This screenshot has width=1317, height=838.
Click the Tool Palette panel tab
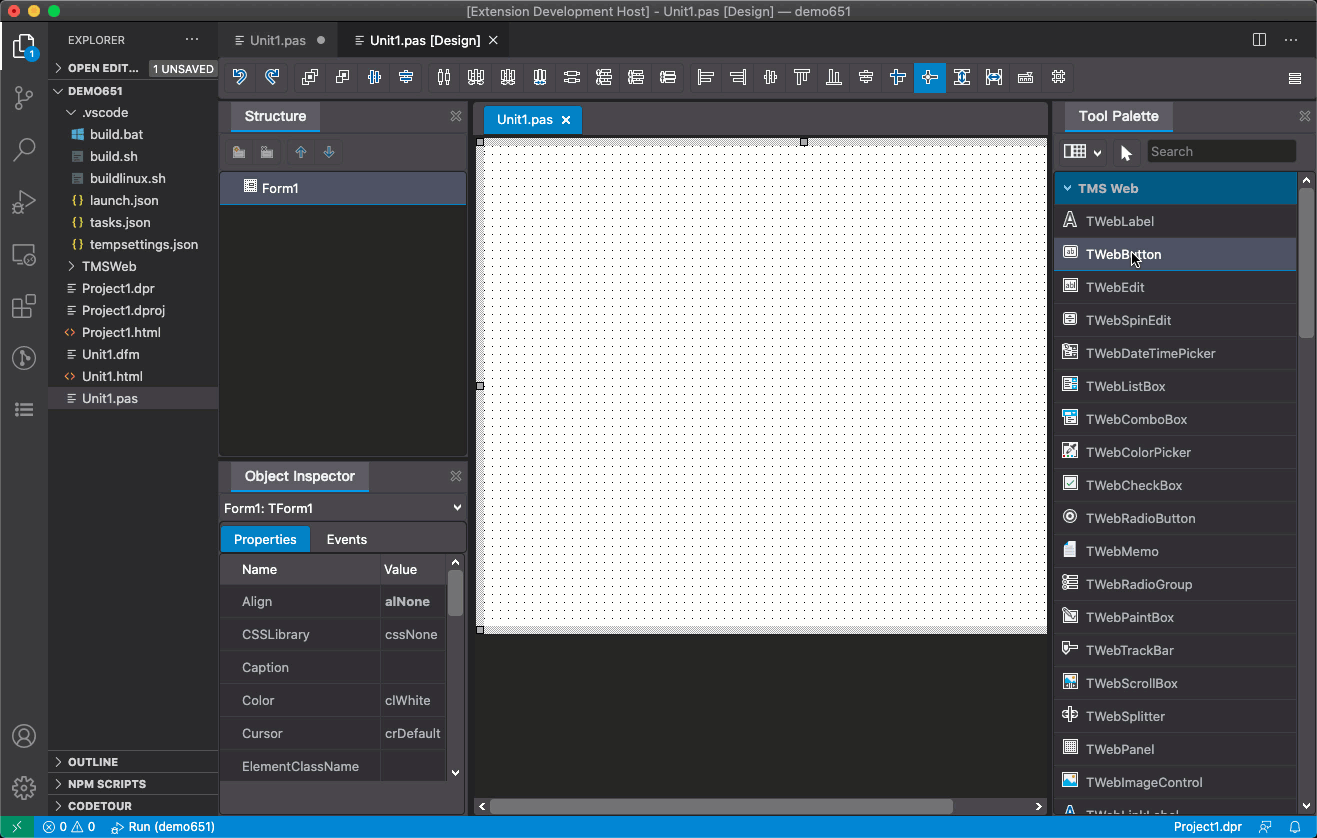pos(1118,116)
